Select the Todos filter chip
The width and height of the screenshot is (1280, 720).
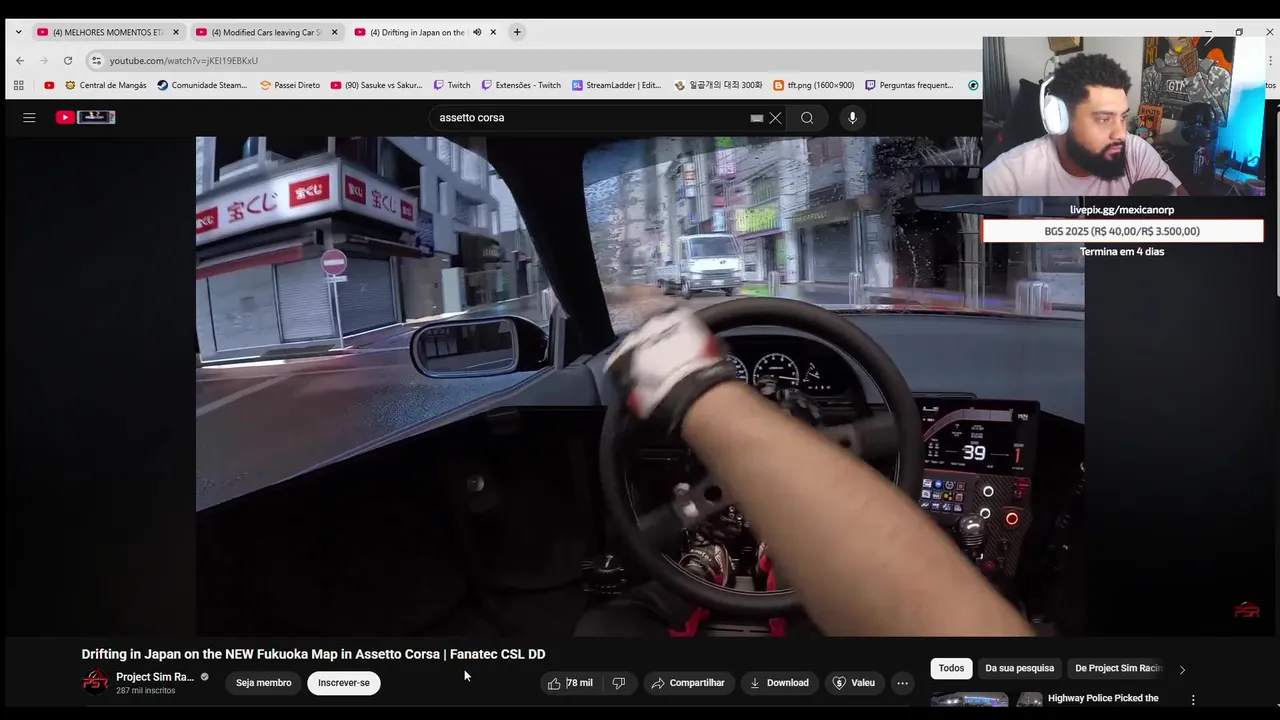click(x=952, y=668)
